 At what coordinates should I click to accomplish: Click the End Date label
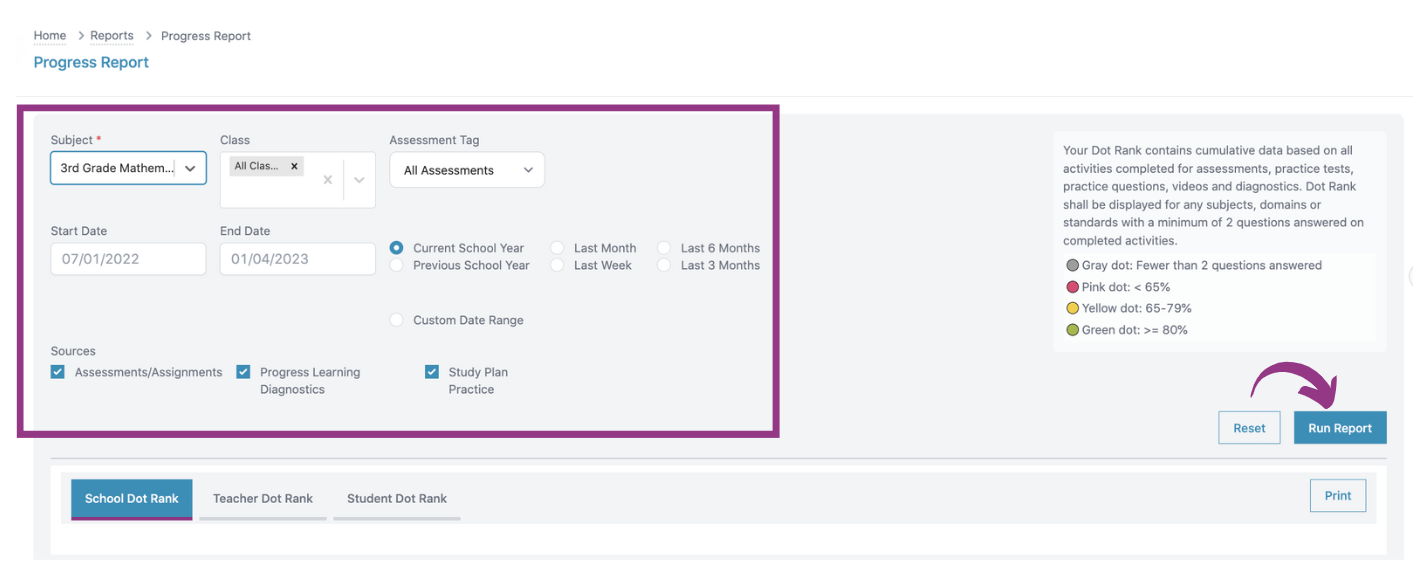point(245,231)
